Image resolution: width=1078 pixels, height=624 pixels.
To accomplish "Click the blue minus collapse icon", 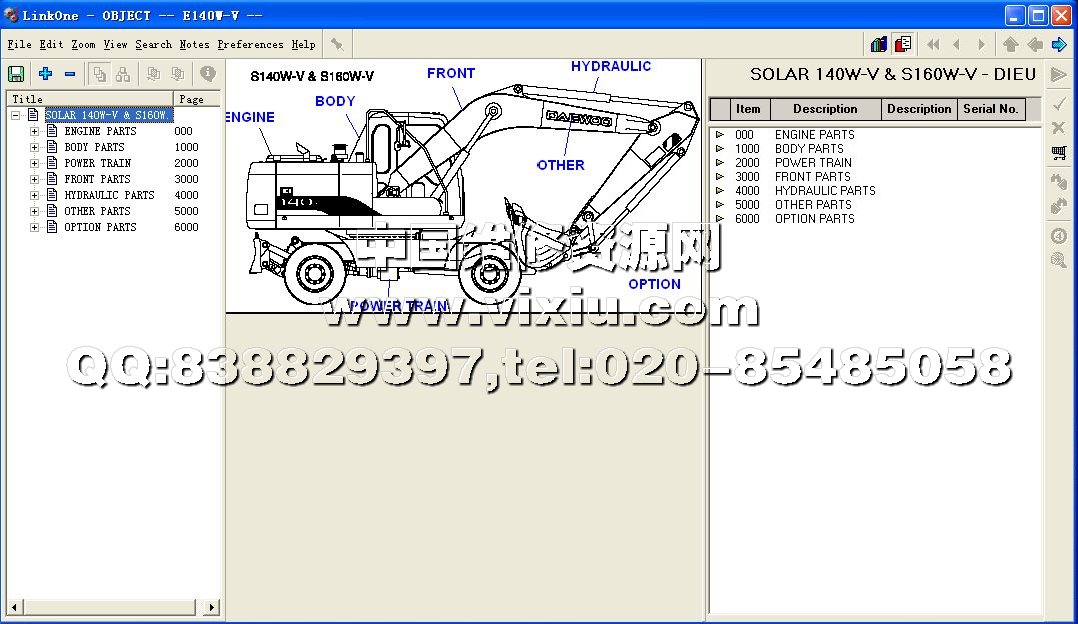I will click(x=70, y=74).
